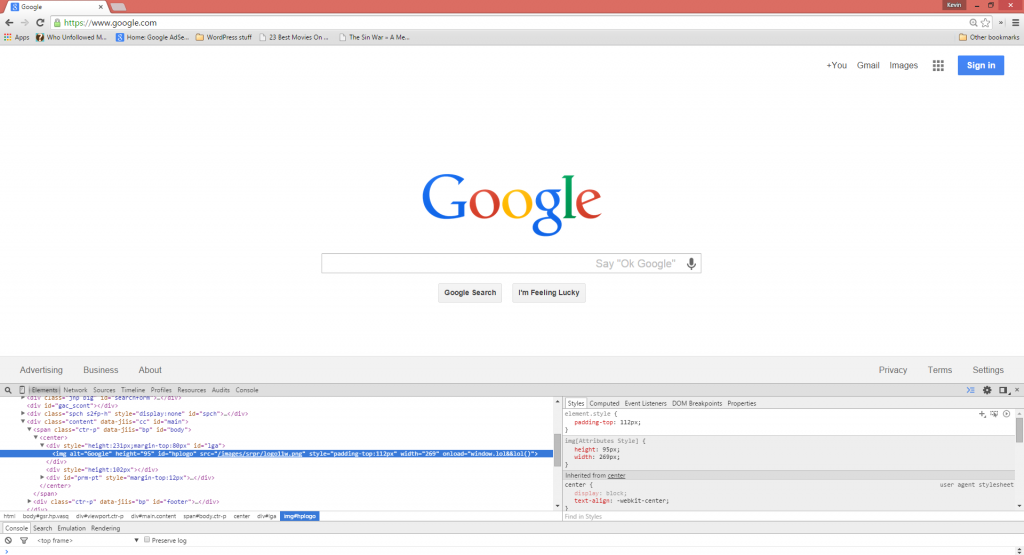Viewport: 1024px width, 555px height.
Task: Toggle the DevTools console drawer icon
Action: pyautogui.click(x=970, y=390)
